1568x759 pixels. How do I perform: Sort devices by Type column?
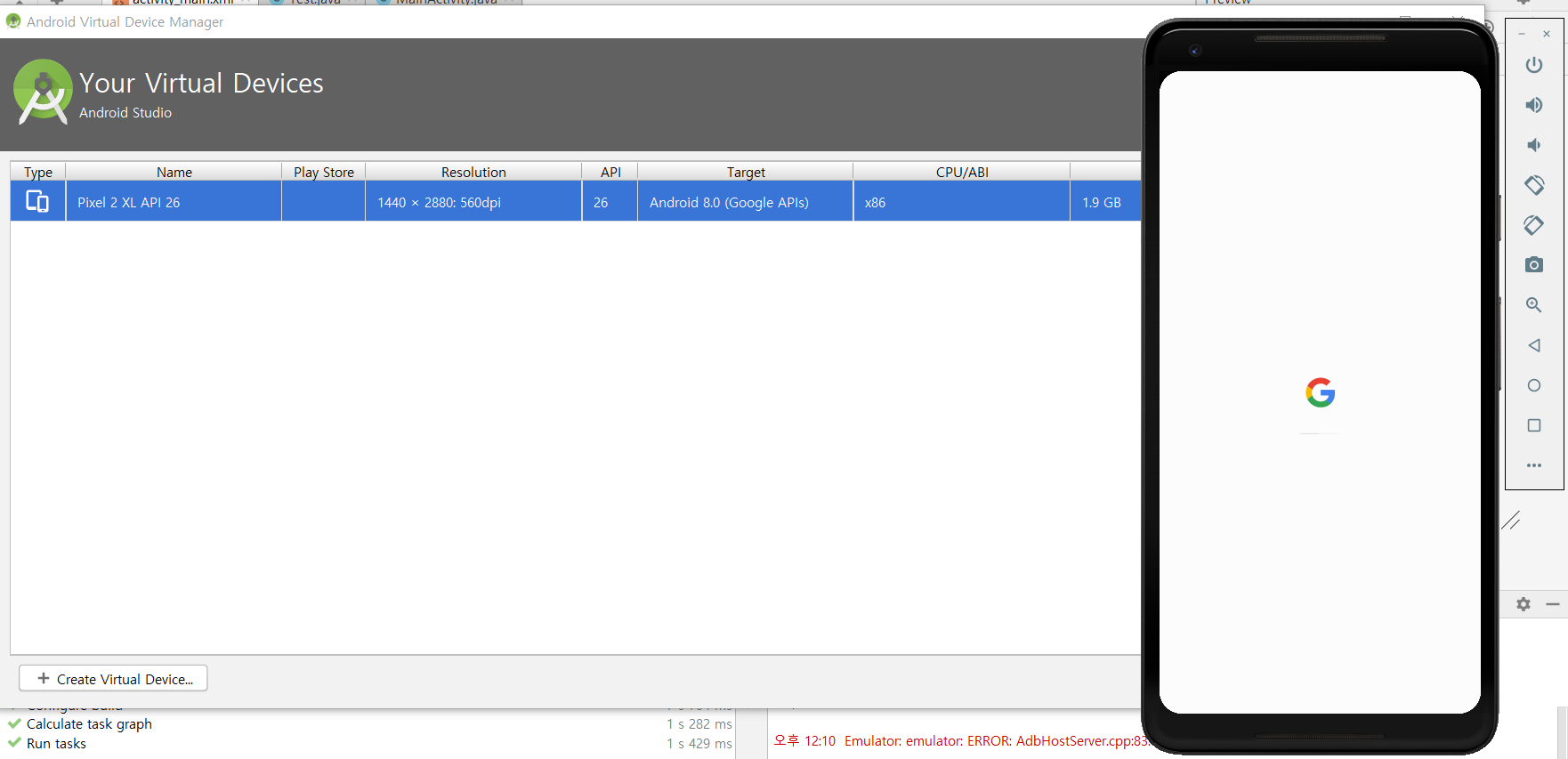[x=38, y=172]
